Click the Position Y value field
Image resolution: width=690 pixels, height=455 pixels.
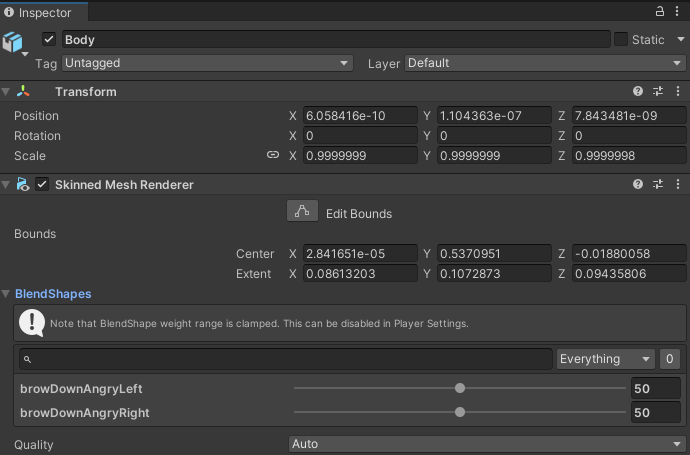[x=494, y=115]
